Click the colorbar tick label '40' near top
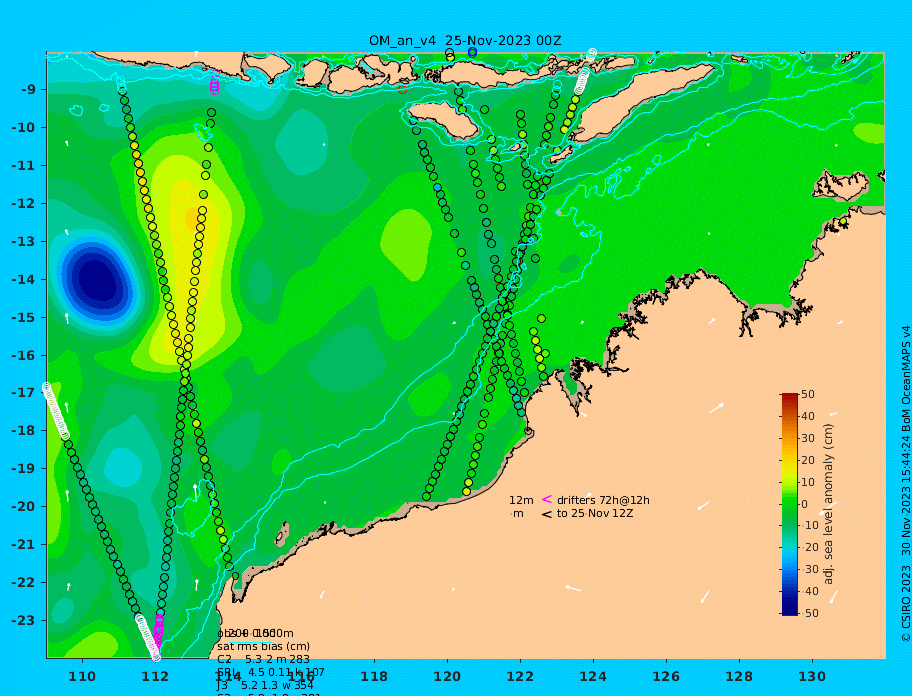This screenshot has width=912, height=696. point(808,416)
